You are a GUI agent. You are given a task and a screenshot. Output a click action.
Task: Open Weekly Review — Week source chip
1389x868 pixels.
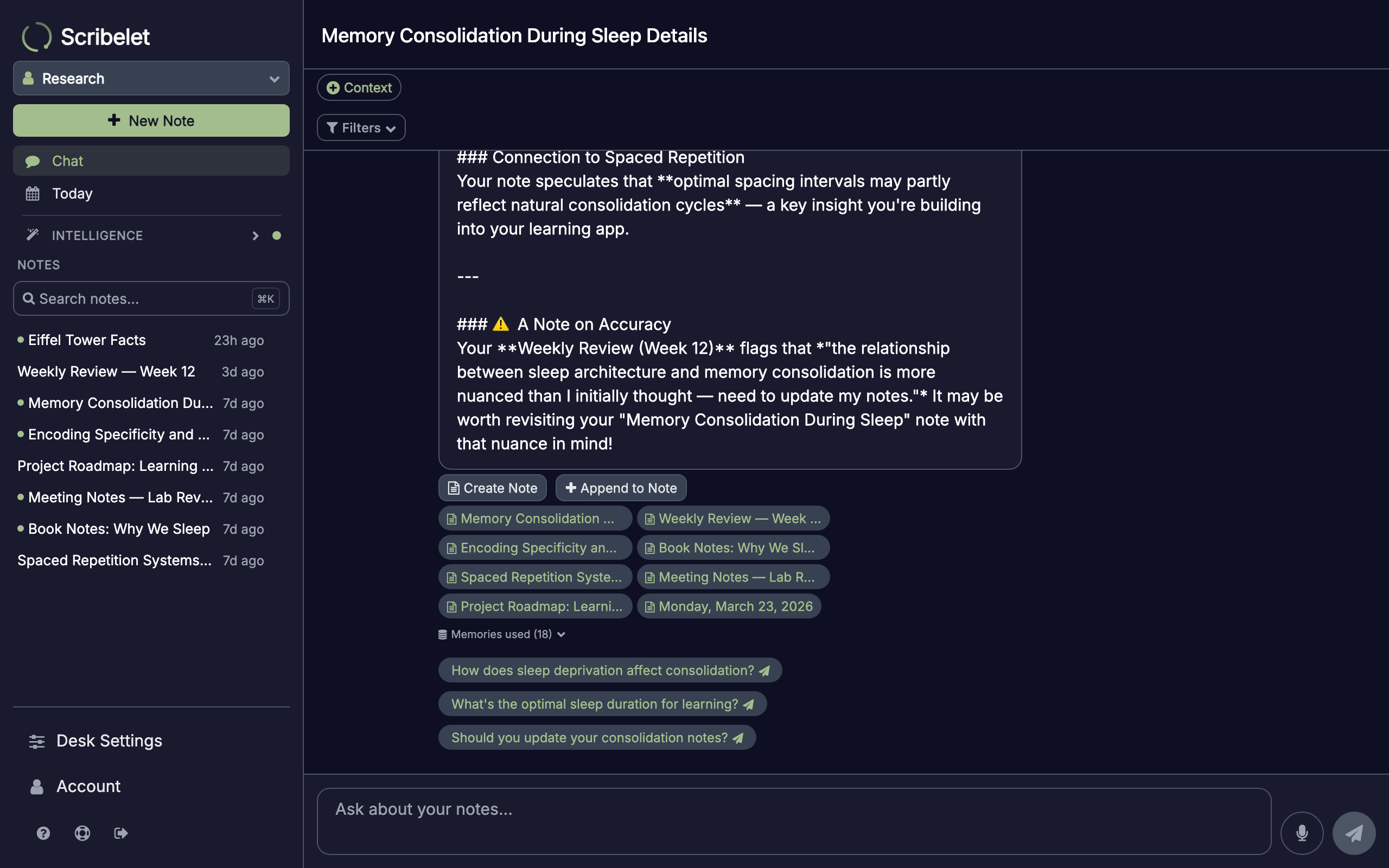click(x=733, y=519)
